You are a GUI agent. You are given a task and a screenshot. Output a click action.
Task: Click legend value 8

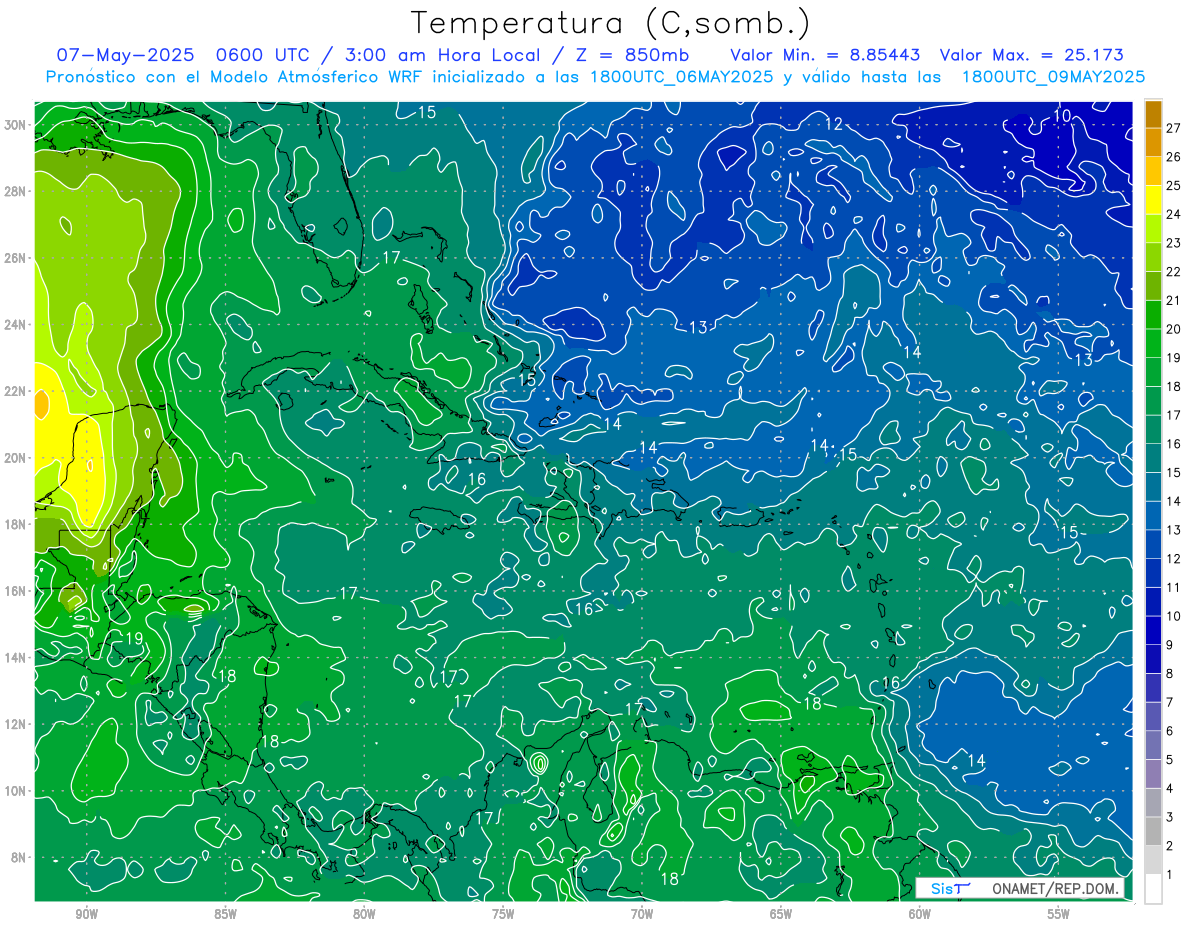point(1170,674)
